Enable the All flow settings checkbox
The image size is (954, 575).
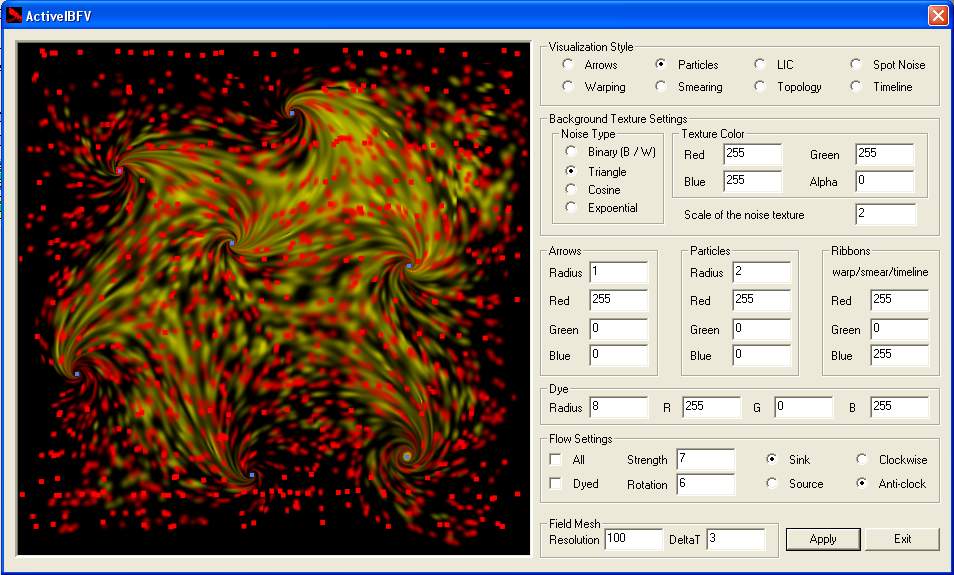(x=556, y=460)
